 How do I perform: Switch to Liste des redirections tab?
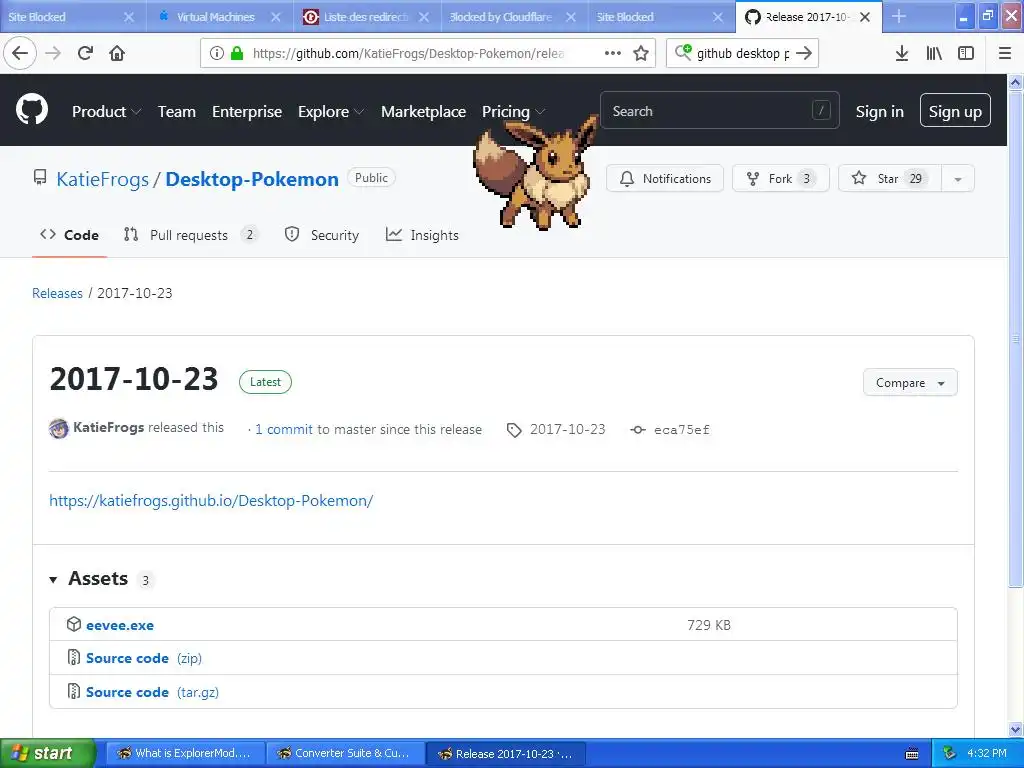365,17
